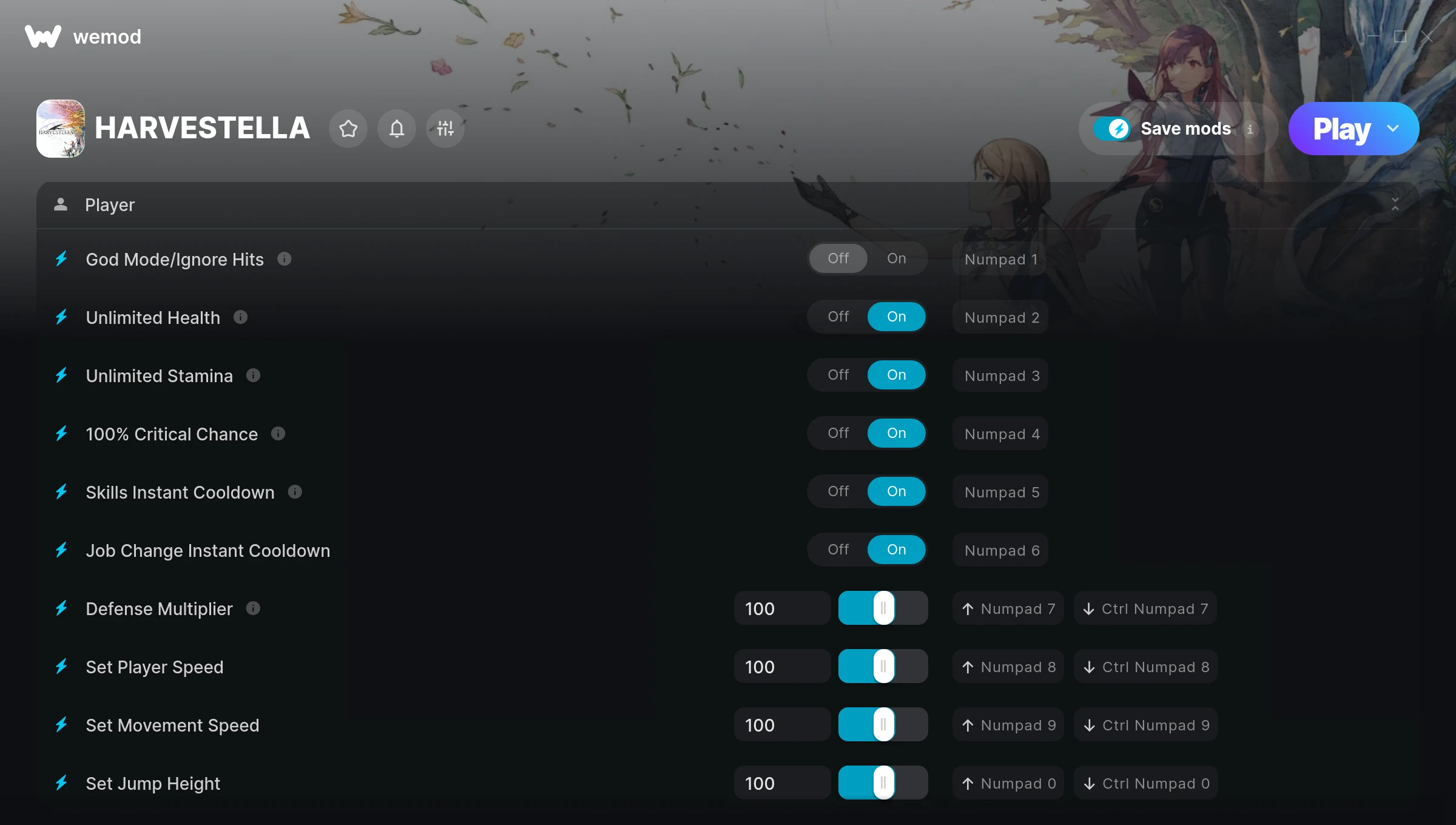Open the notifications bell icon
The image size is (1456, 825).
pos(397,129)
